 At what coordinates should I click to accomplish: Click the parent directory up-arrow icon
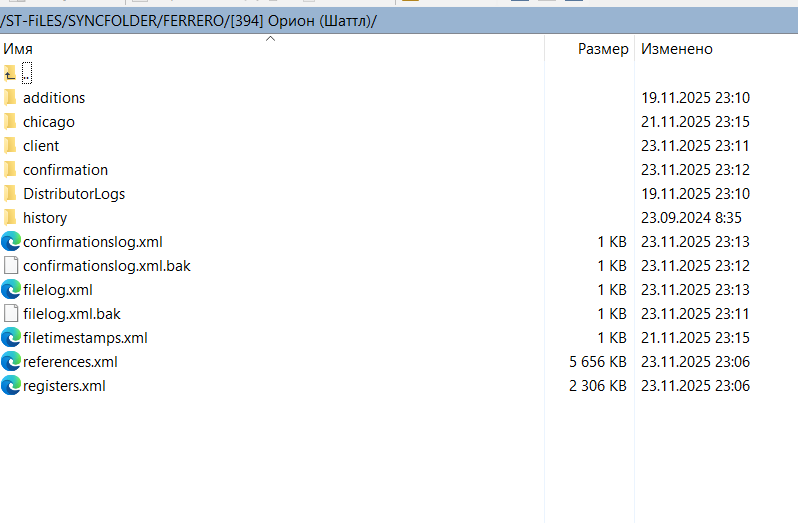point(10,73)
